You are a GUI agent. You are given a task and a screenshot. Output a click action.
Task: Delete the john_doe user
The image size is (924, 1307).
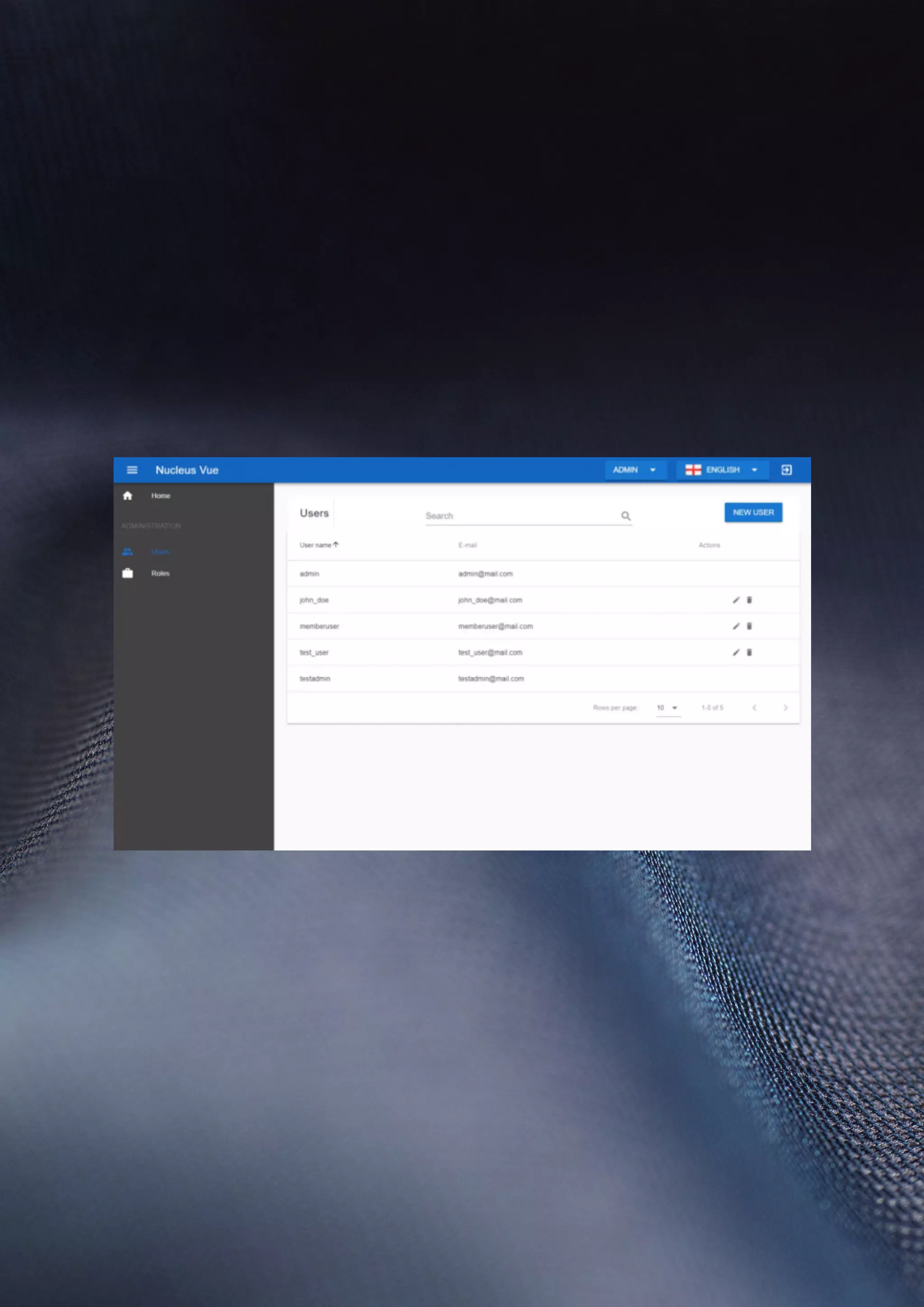pyautogui.click(x=749, y=600)
